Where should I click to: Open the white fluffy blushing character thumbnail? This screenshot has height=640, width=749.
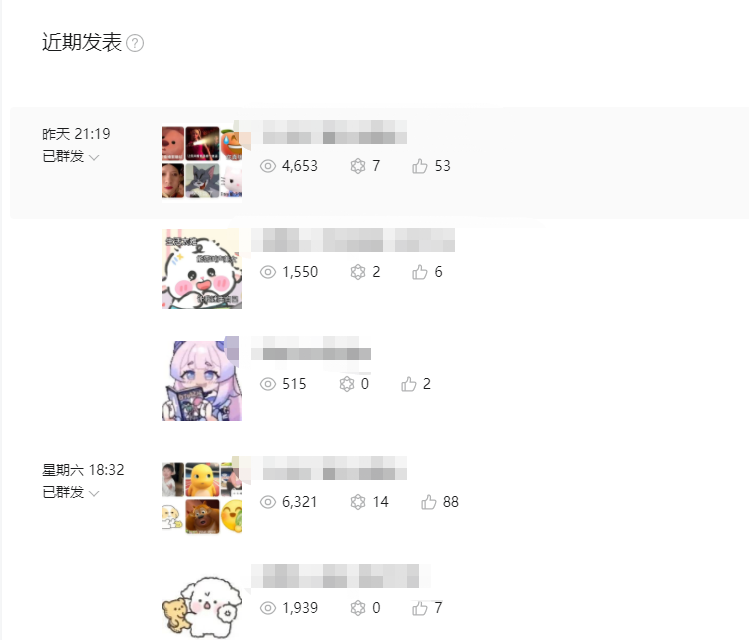(x=202, y=269)
